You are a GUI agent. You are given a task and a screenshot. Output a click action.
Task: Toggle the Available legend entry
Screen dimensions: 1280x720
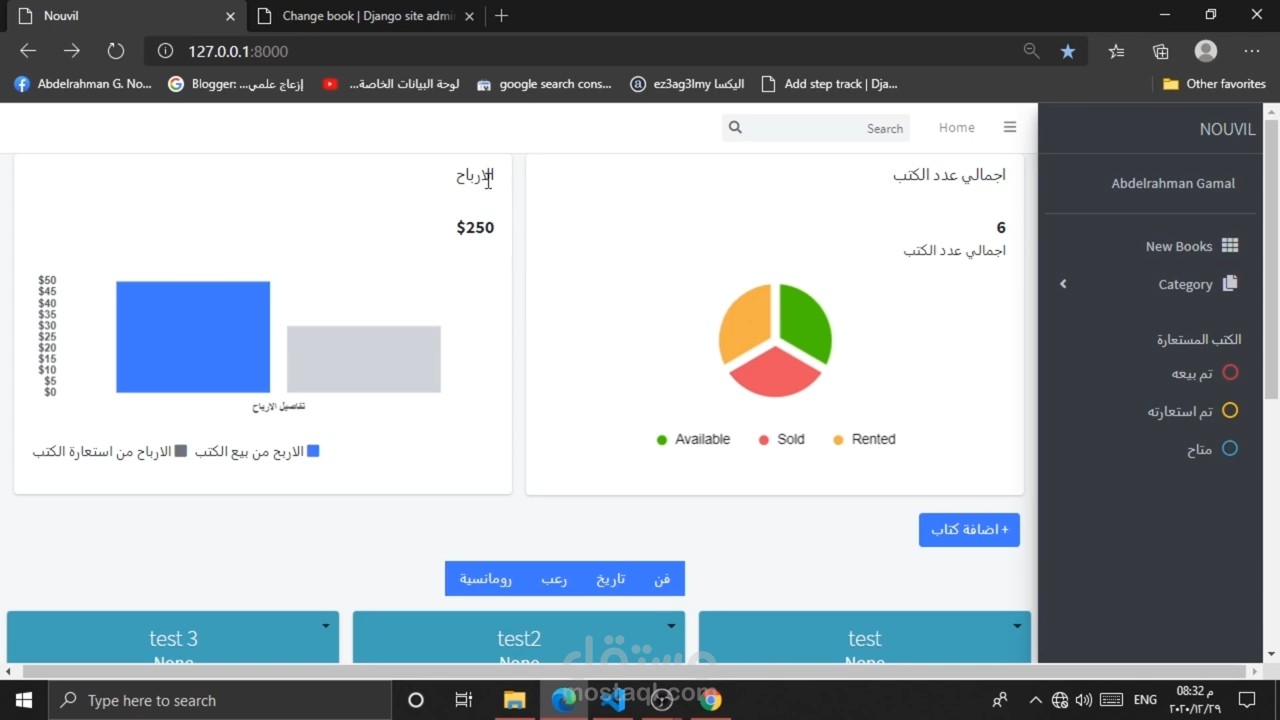[693, 439]
